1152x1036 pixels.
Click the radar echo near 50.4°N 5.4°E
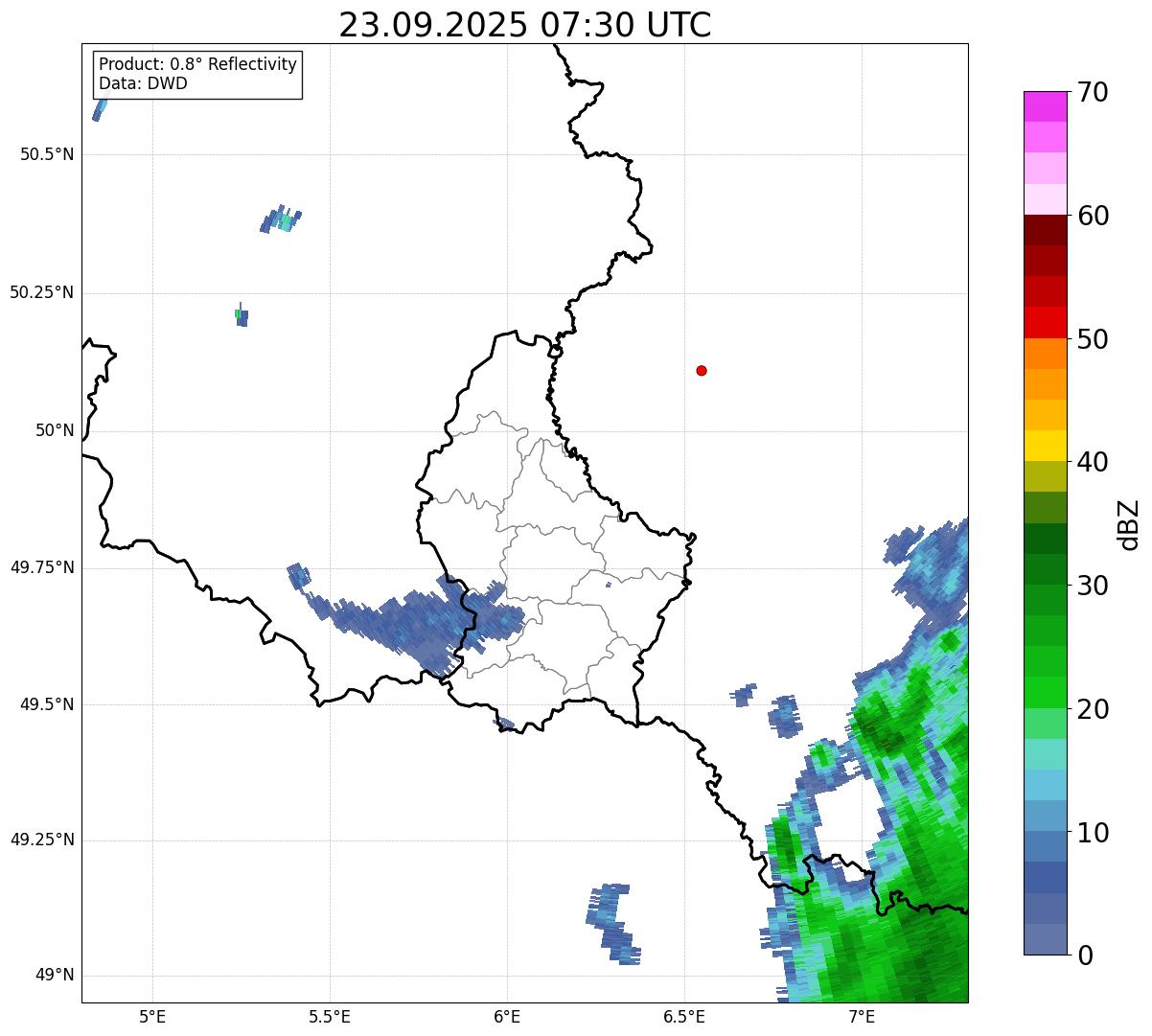click(281, 219)
